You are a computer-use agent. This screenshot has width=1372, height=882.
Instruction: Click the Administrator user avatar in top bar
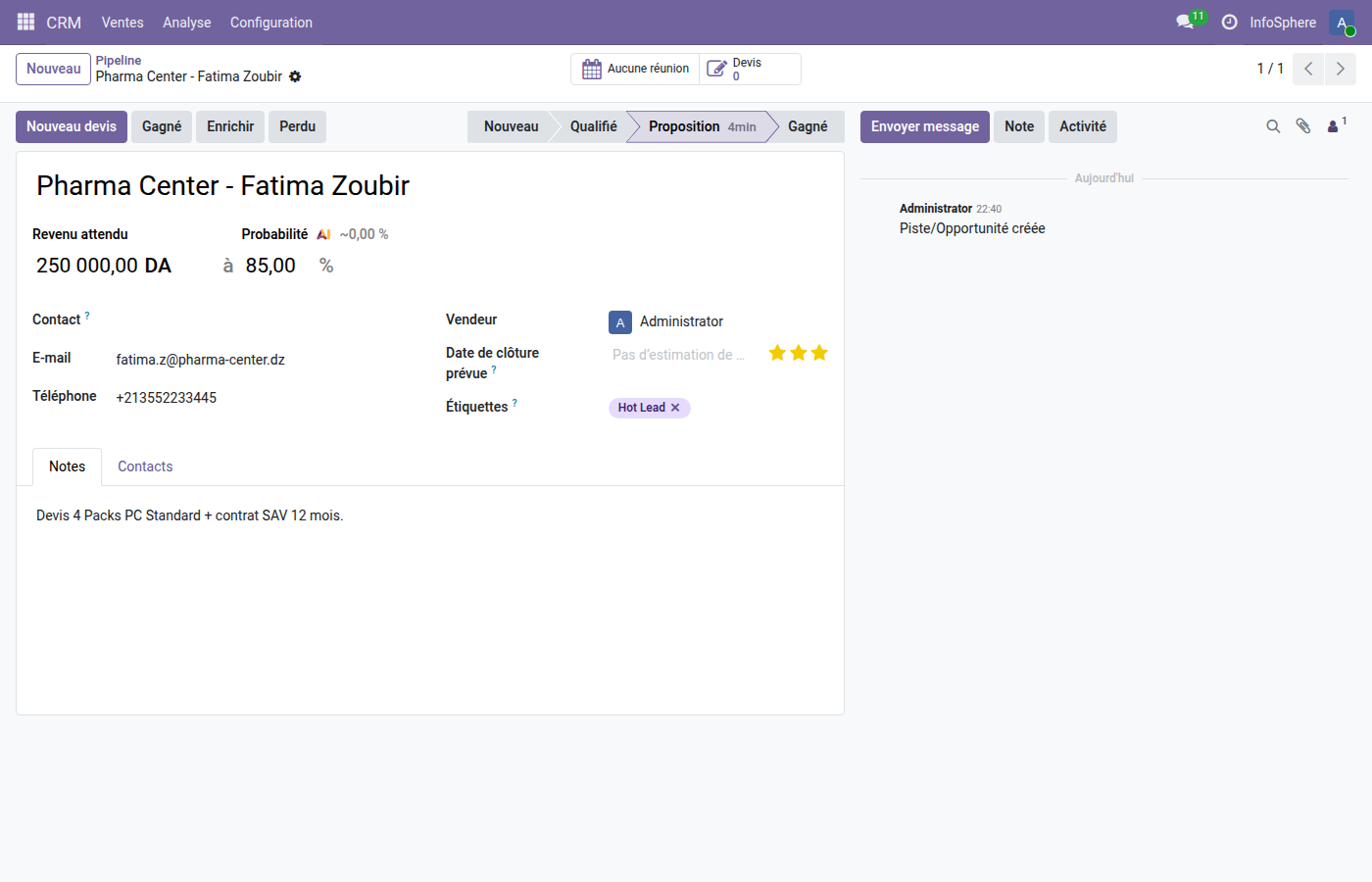1342,23
